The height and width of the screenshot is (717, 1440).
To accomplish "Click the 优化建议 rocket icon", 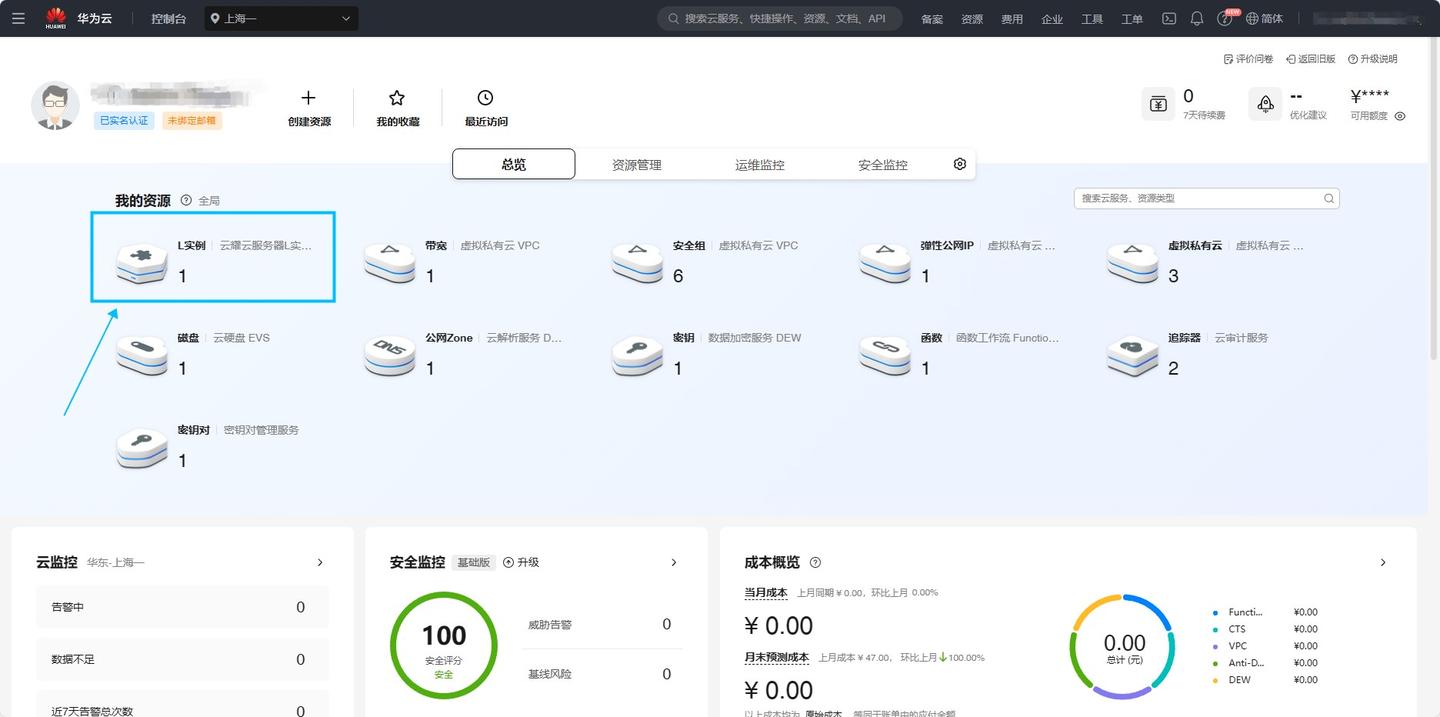I will click(1265, 104).
